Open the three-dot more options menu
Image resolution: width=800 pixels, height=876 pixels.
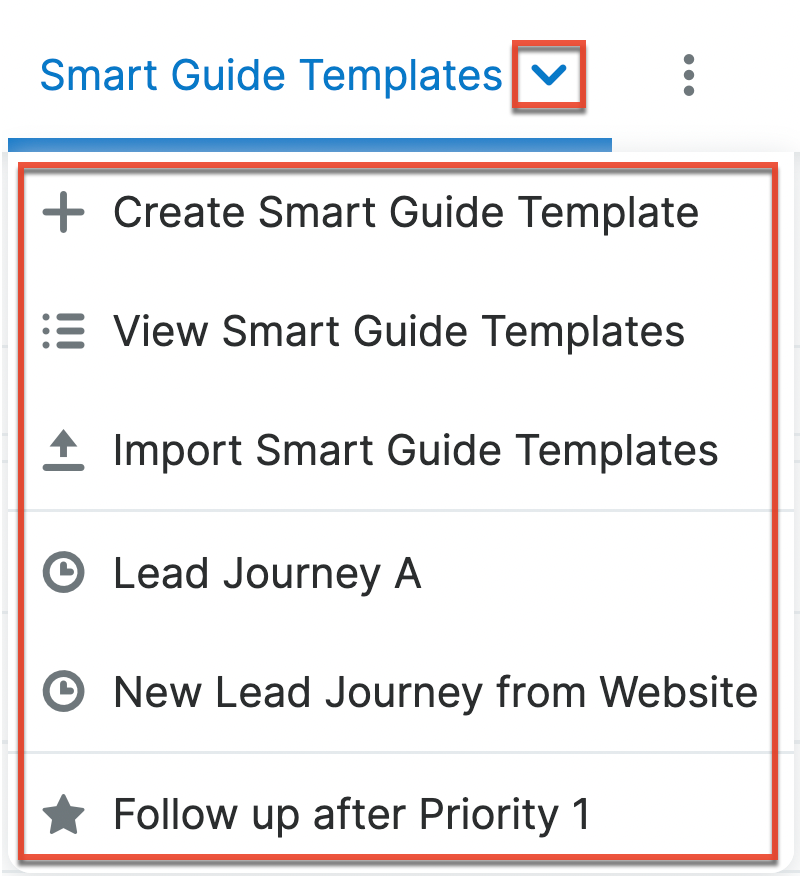[x=688, y=76]
